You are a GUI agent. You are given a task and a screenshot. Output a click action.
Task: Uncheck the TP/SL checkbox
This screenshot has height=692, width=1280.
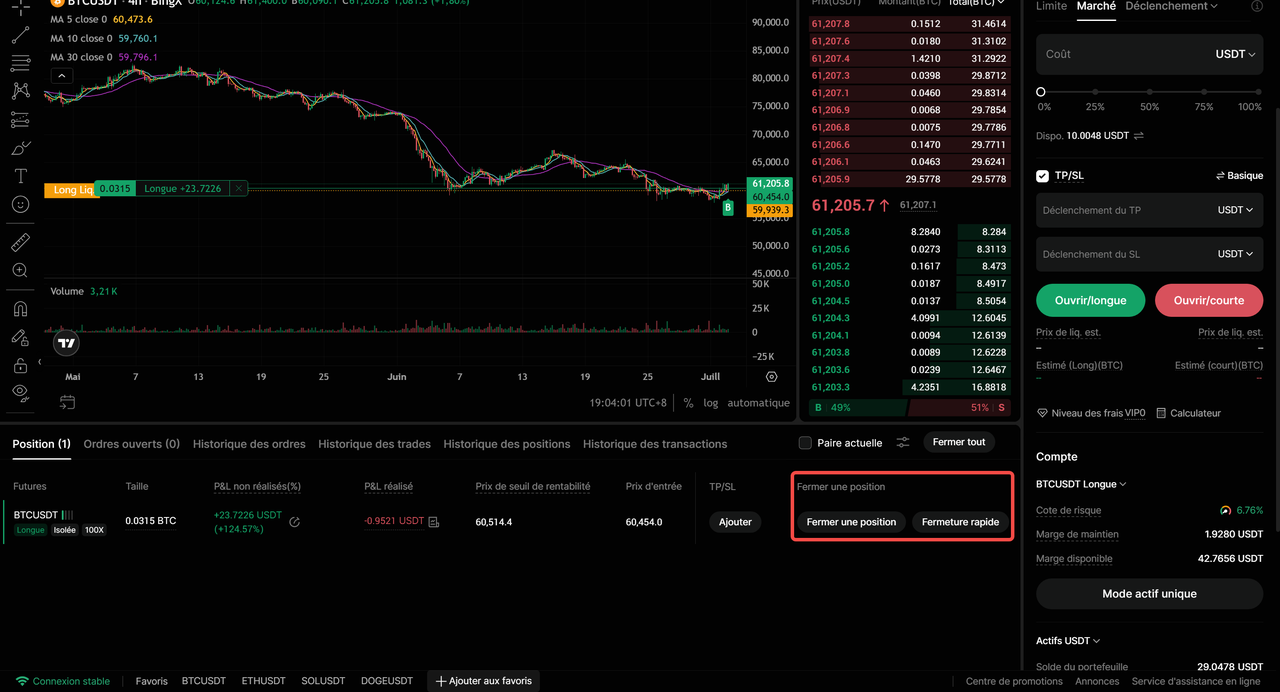click(x=1043, y=176)
